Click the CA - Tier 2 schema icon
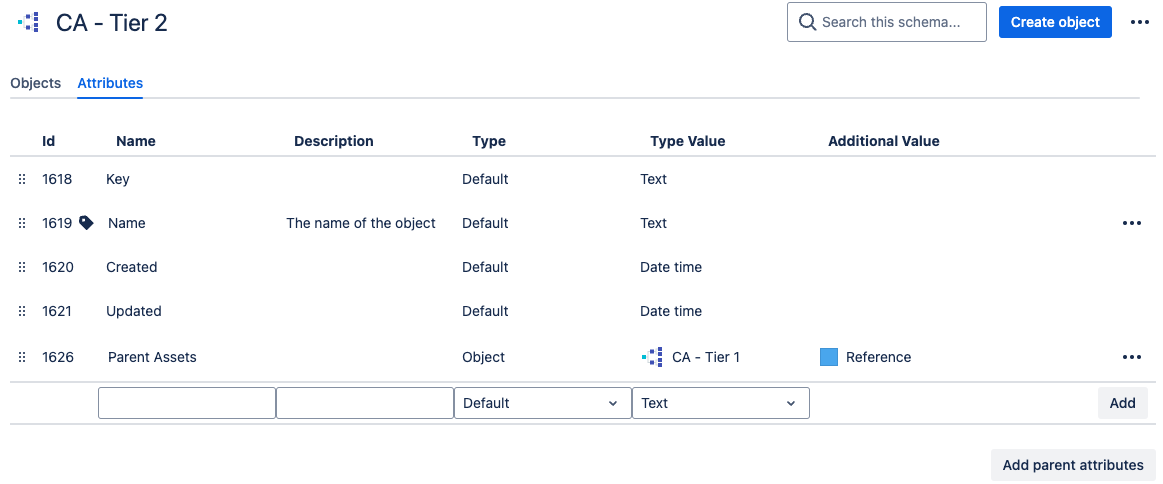The height and width of the screenshot is (484, 1163). click(29, 22)
